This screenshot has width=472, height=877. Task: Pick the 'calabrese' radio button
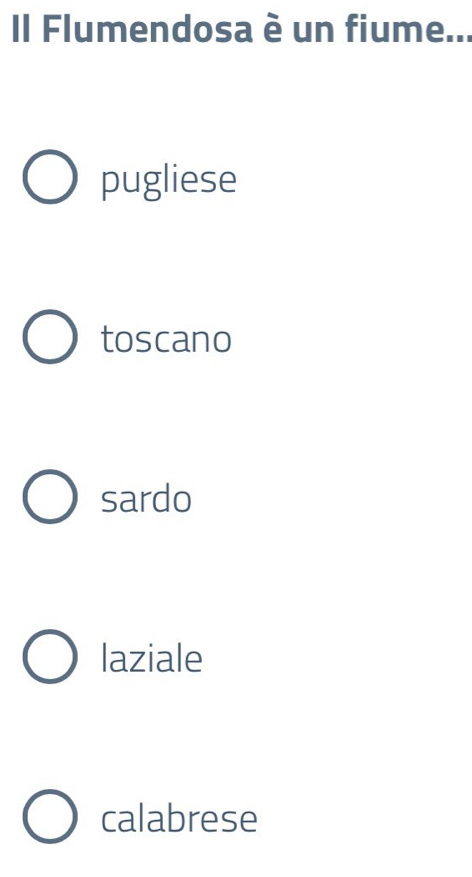coord(50,817)
